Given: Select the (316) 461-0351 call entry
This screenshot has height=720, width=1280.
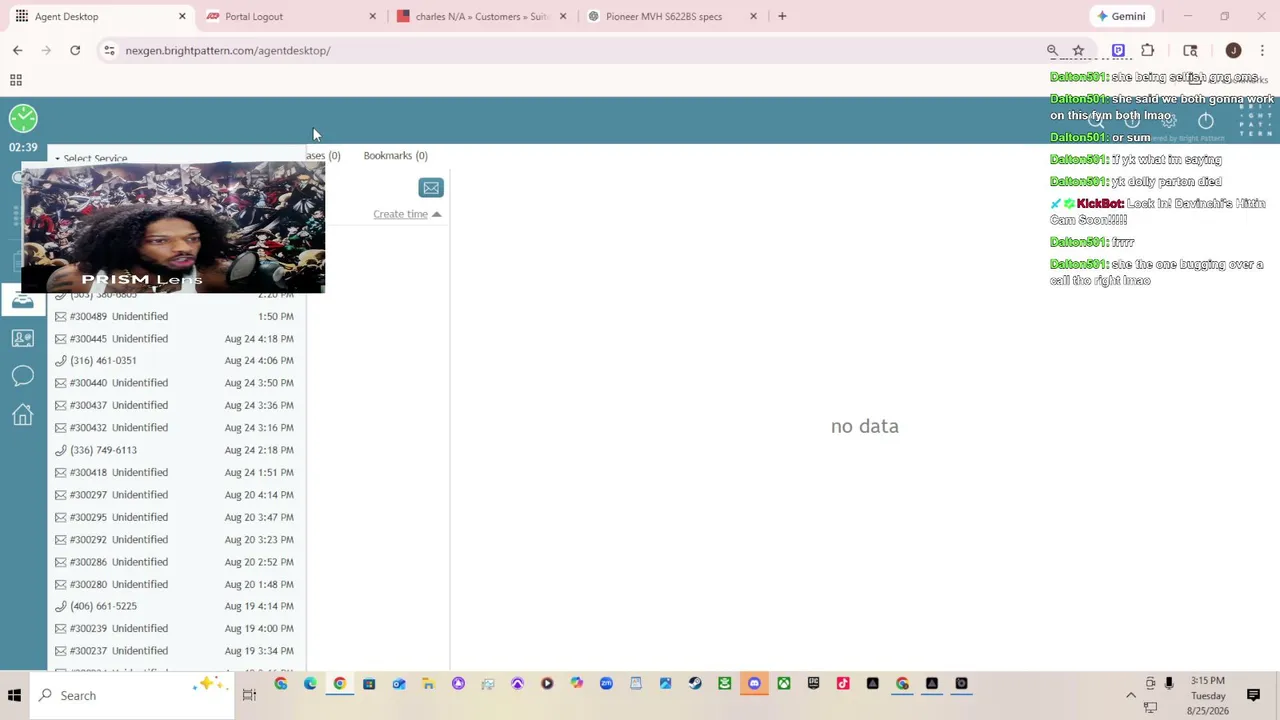Looking at the screenshot, I should click(x=175, y=360).
